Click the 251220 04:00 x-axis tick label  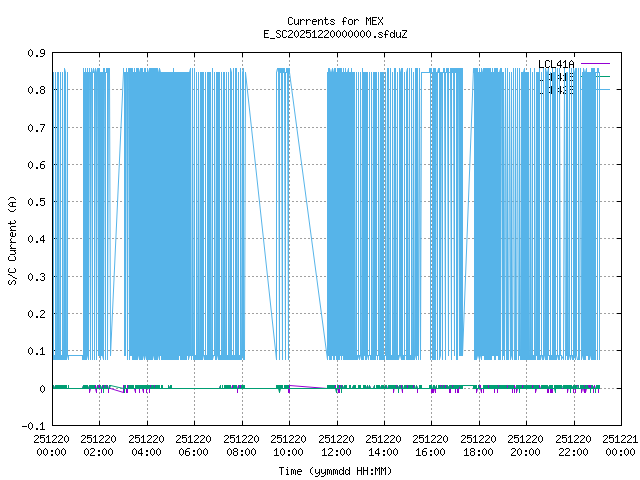point(147,444)
